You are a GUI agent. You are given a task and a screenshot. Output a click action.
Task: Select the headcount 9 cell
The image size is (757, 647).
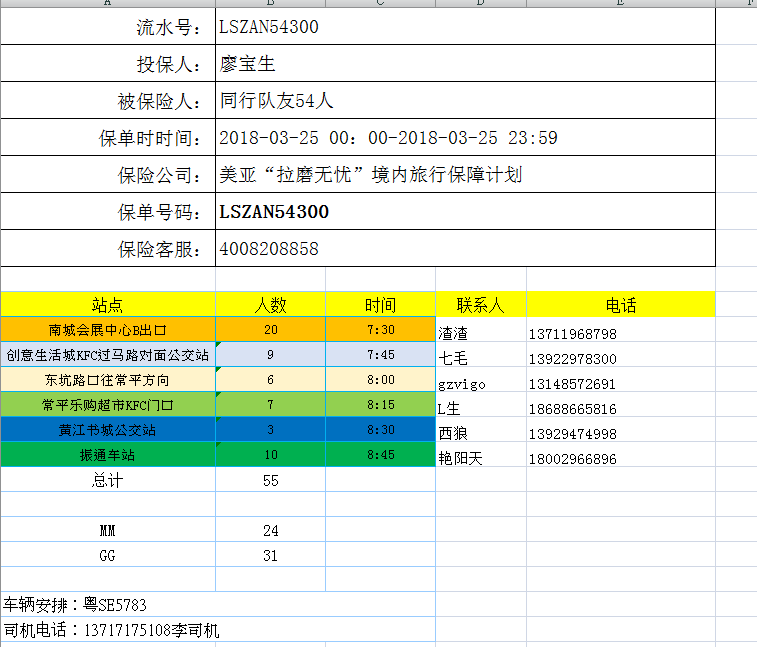click(x=270, y=355)
